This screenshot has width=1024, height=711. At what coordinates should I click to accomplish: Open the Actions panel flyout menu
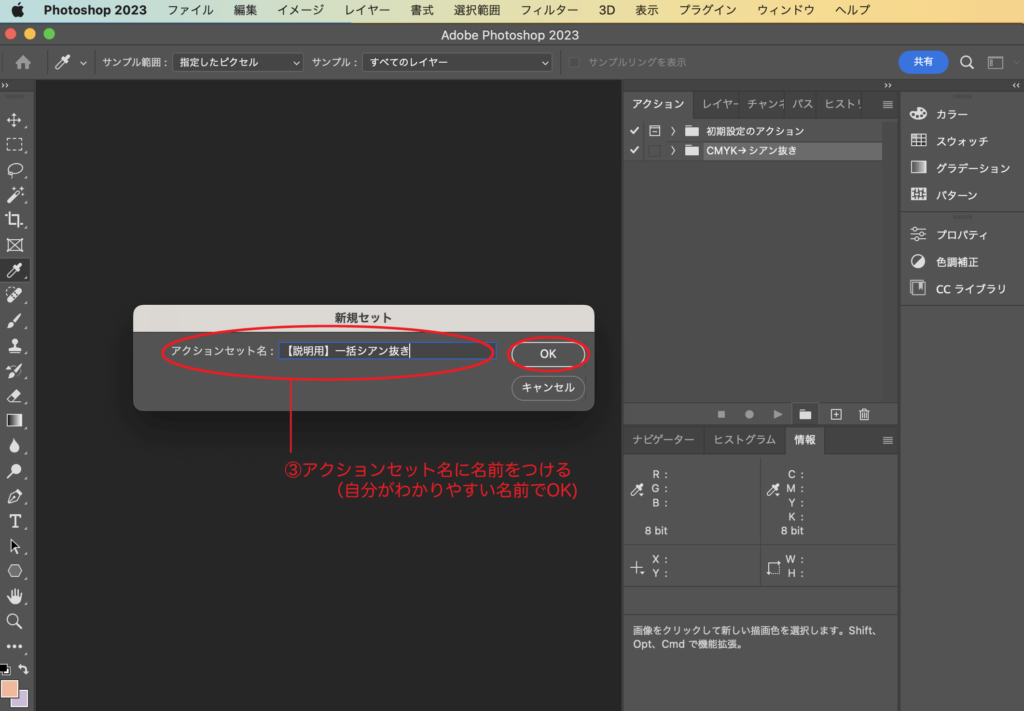[888, 104]
